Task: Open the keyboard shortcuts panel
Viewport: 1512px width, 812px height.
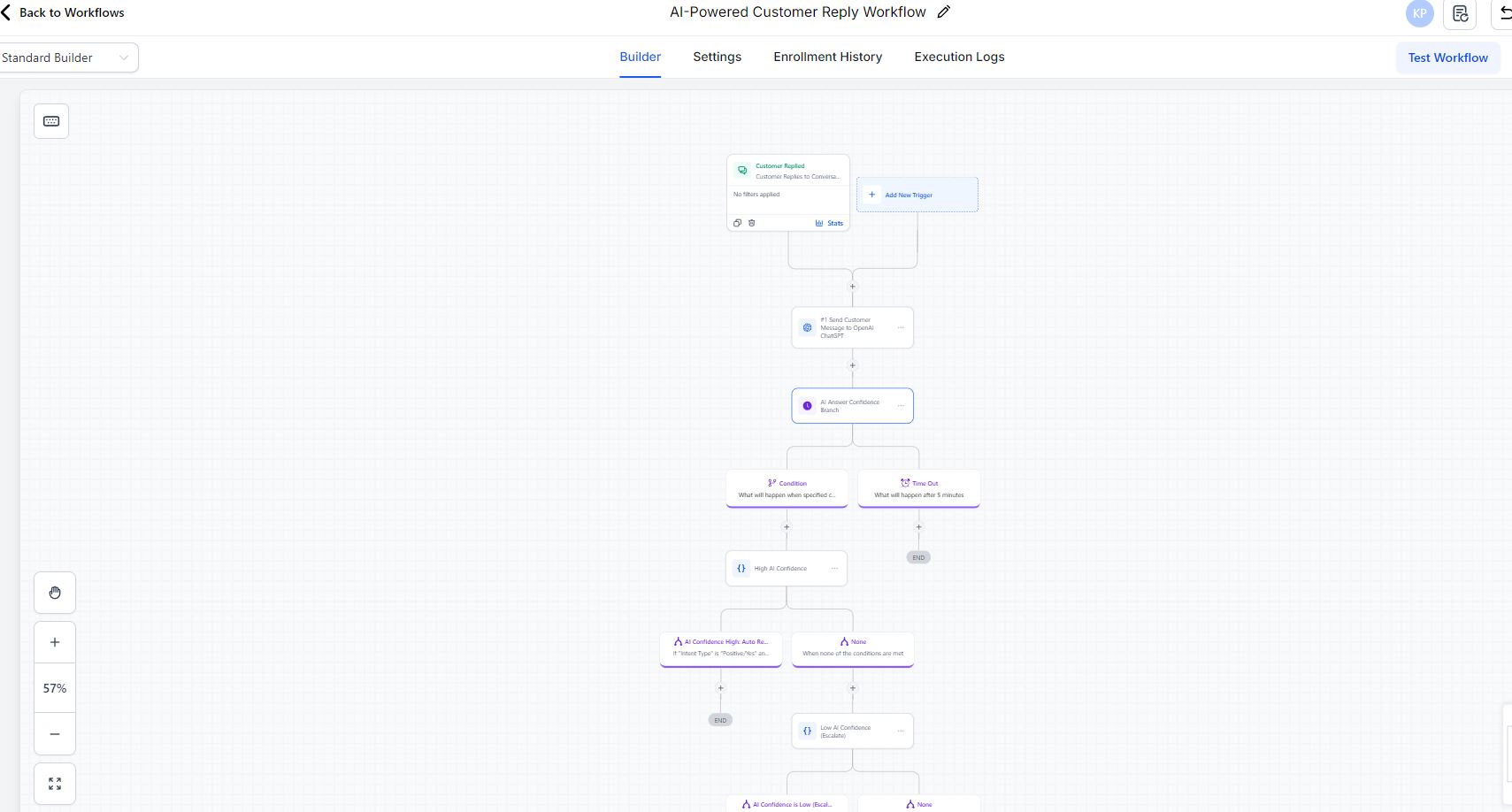Action: [50, 120]
